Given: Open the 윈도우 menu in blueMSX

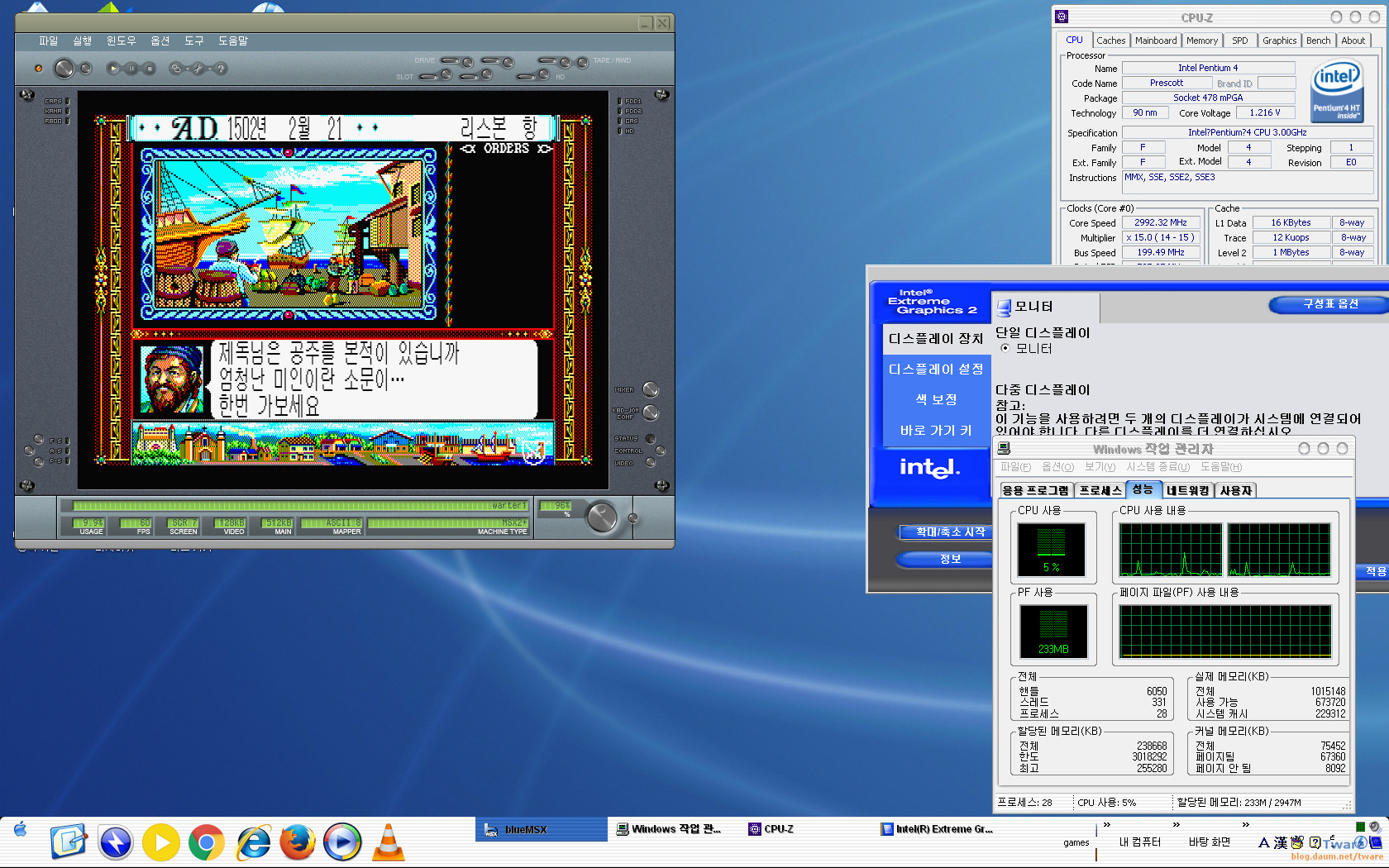Looking at the screenshot, I should [x=121, y=41].
